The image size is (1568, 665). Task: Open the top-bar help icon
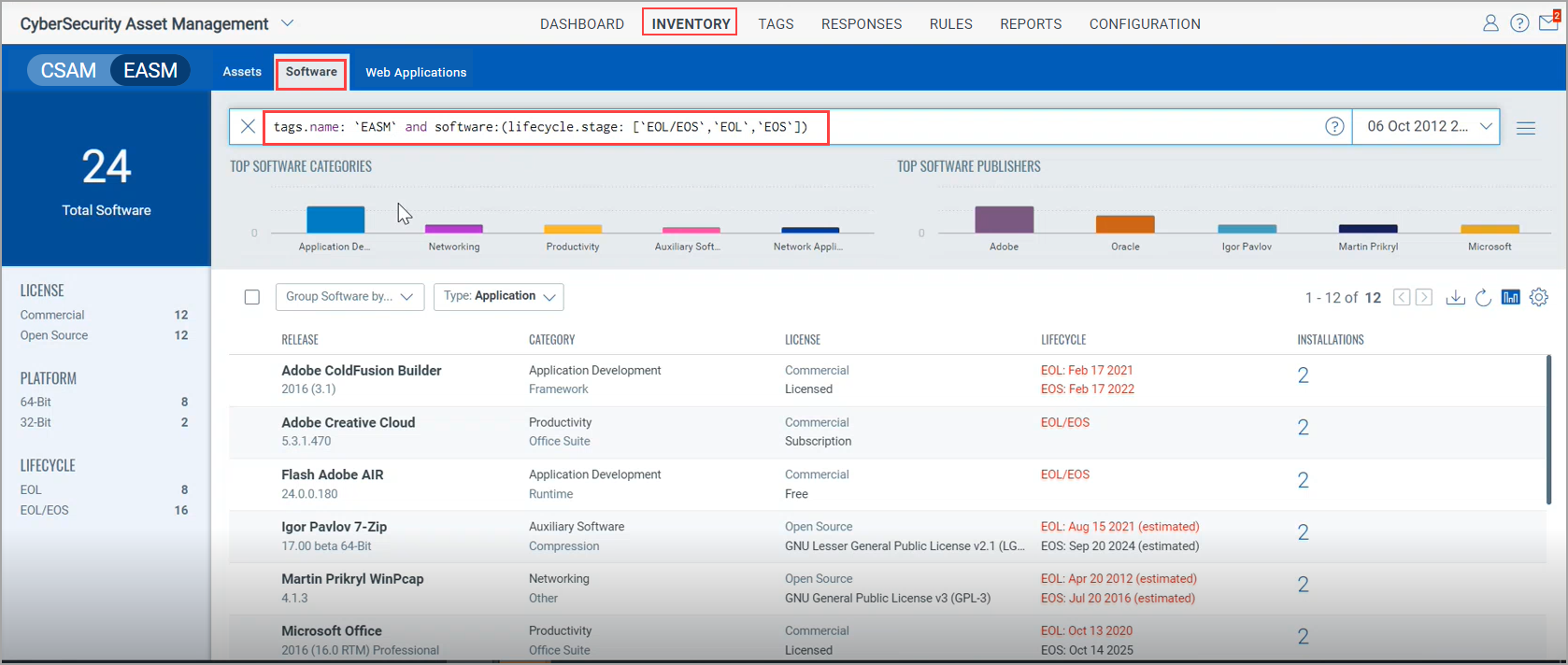pos(1519,23)
